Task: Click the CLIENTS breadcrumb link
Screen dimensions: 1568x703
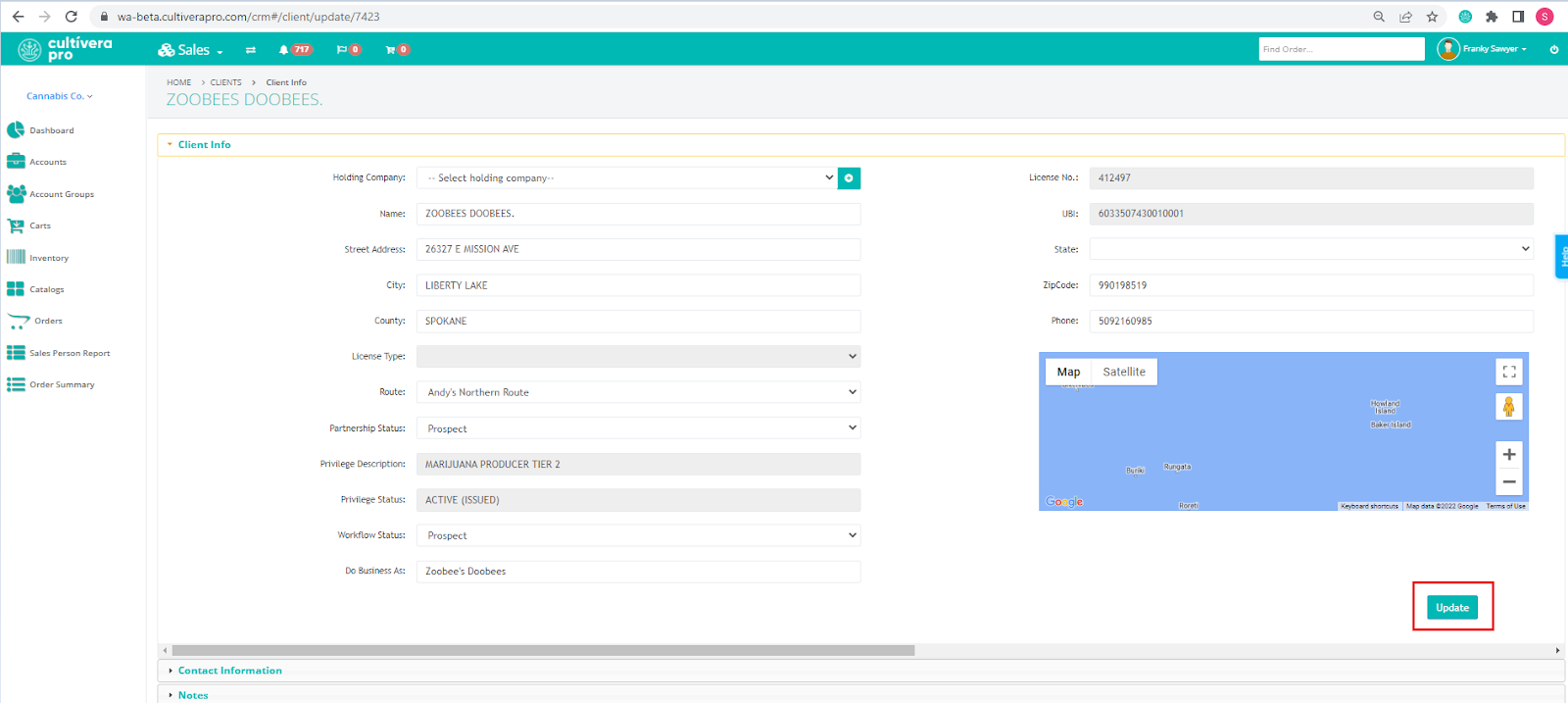Action: click(x=225, y=82)
